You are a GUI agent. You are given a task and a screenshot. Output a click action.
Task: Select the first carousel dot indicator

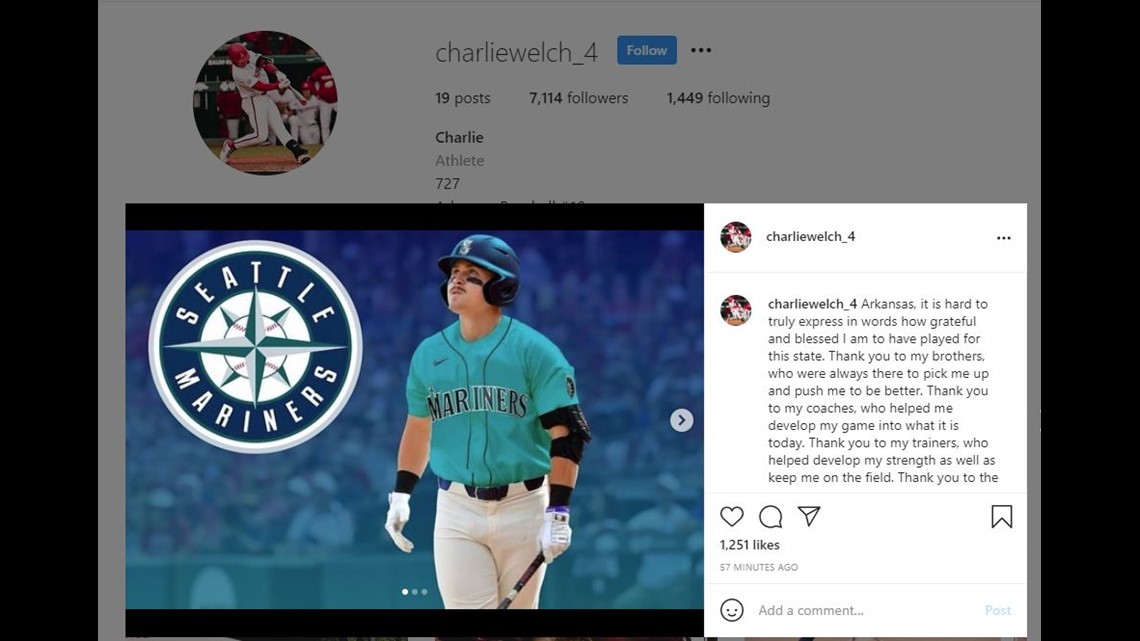click(405, 592)
